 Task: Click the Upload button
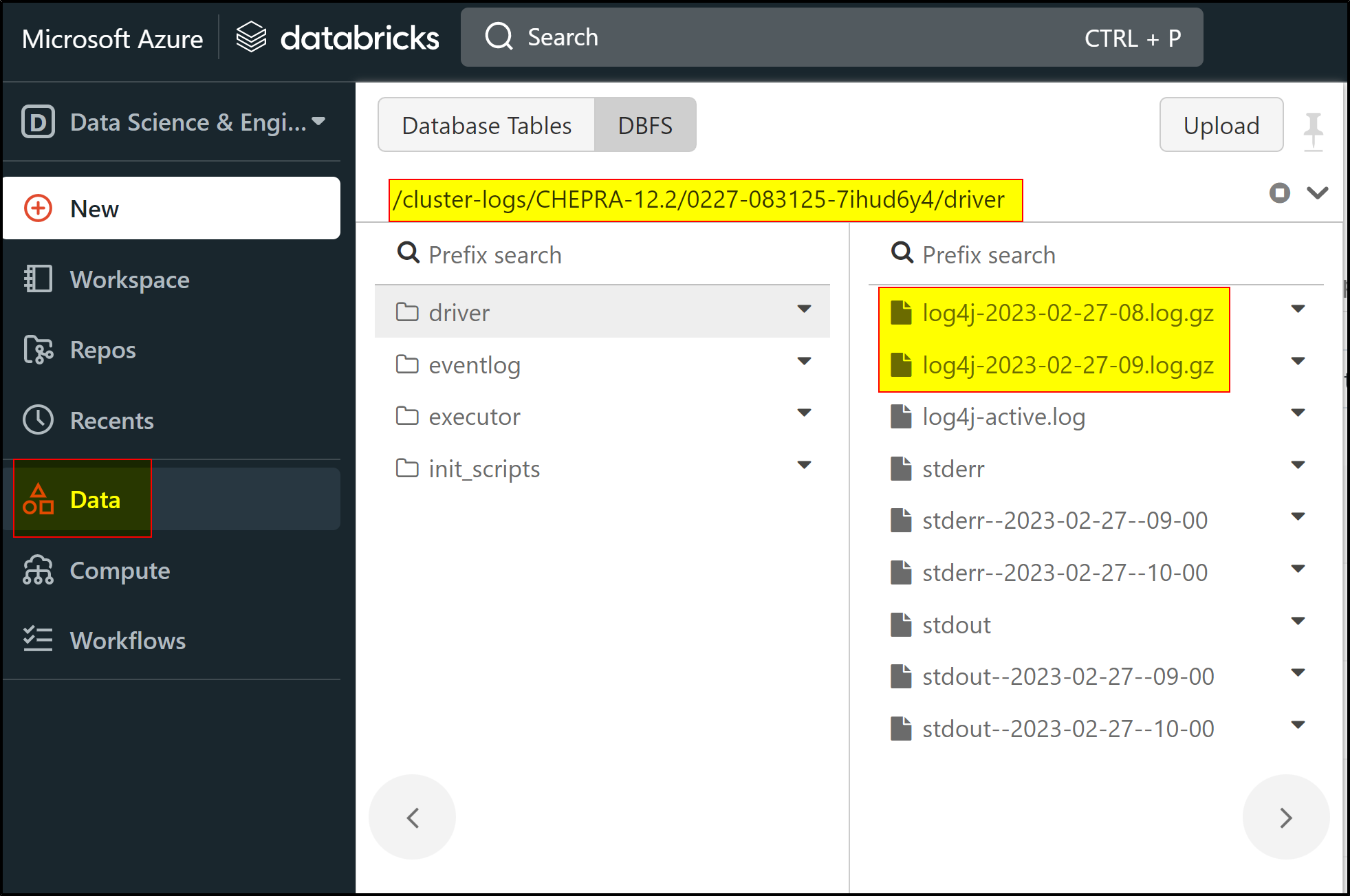pos(1221,125)
